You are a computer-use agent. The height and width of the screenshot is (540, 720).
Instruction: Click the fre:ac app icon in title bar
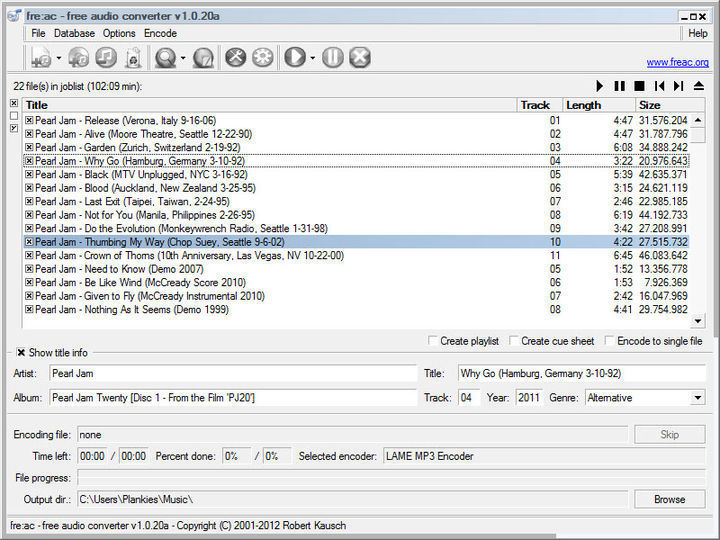(14, 16)
